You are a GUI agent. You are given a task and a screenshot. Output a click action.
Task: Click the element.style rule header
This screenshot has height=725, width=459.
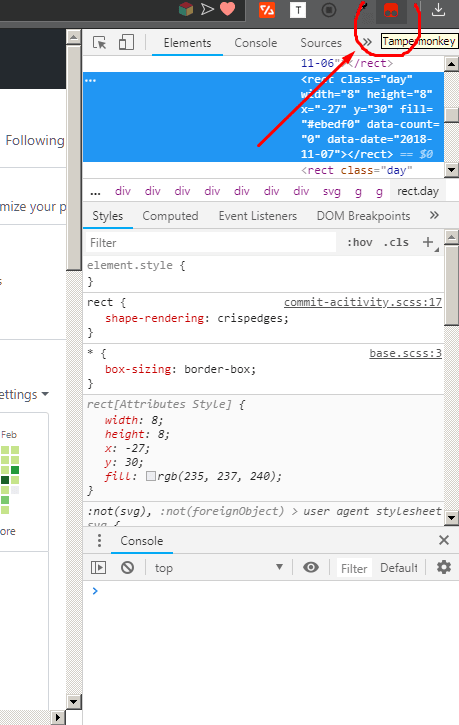[x=136, y=265]
